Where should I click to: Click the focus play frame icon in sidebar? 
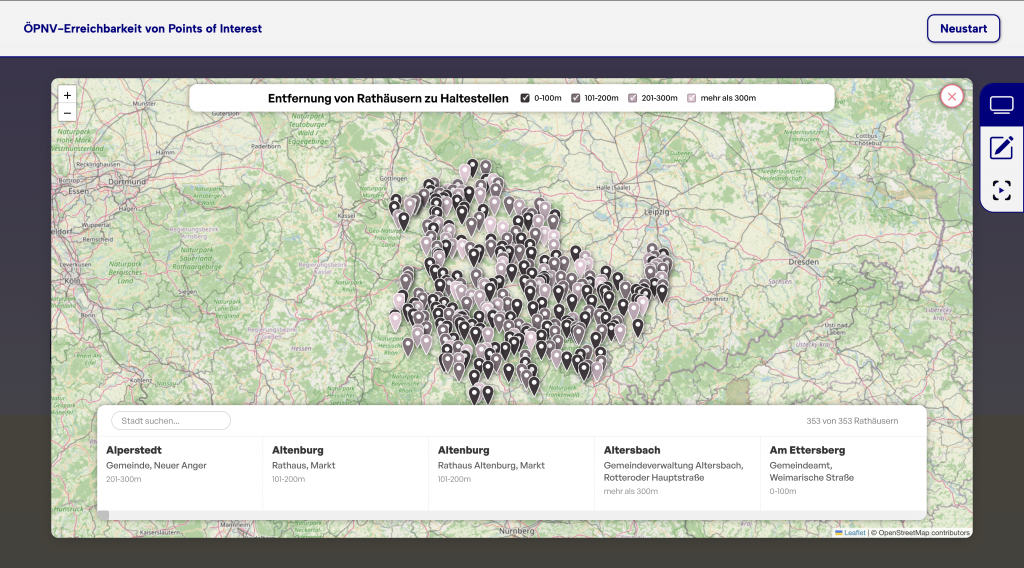pos(1001,191)
